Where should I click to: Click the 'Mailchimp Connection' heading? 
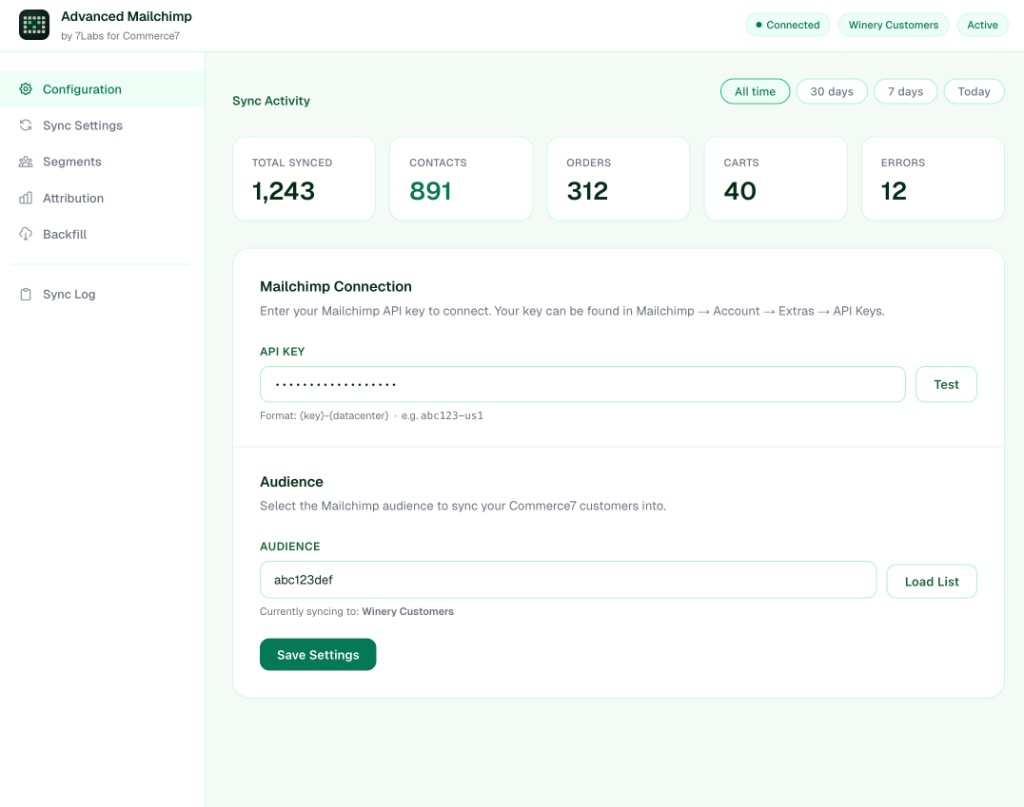click(x=336, y=286)
